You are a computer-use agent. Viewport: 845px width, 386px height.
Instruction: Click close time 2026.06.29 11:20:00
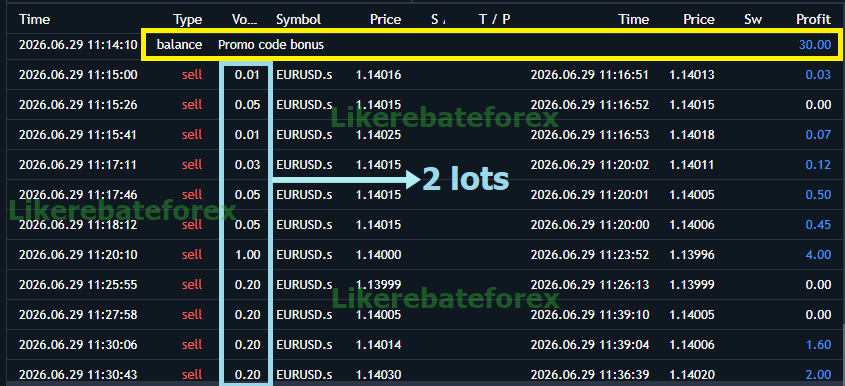(x=590, y=225)
